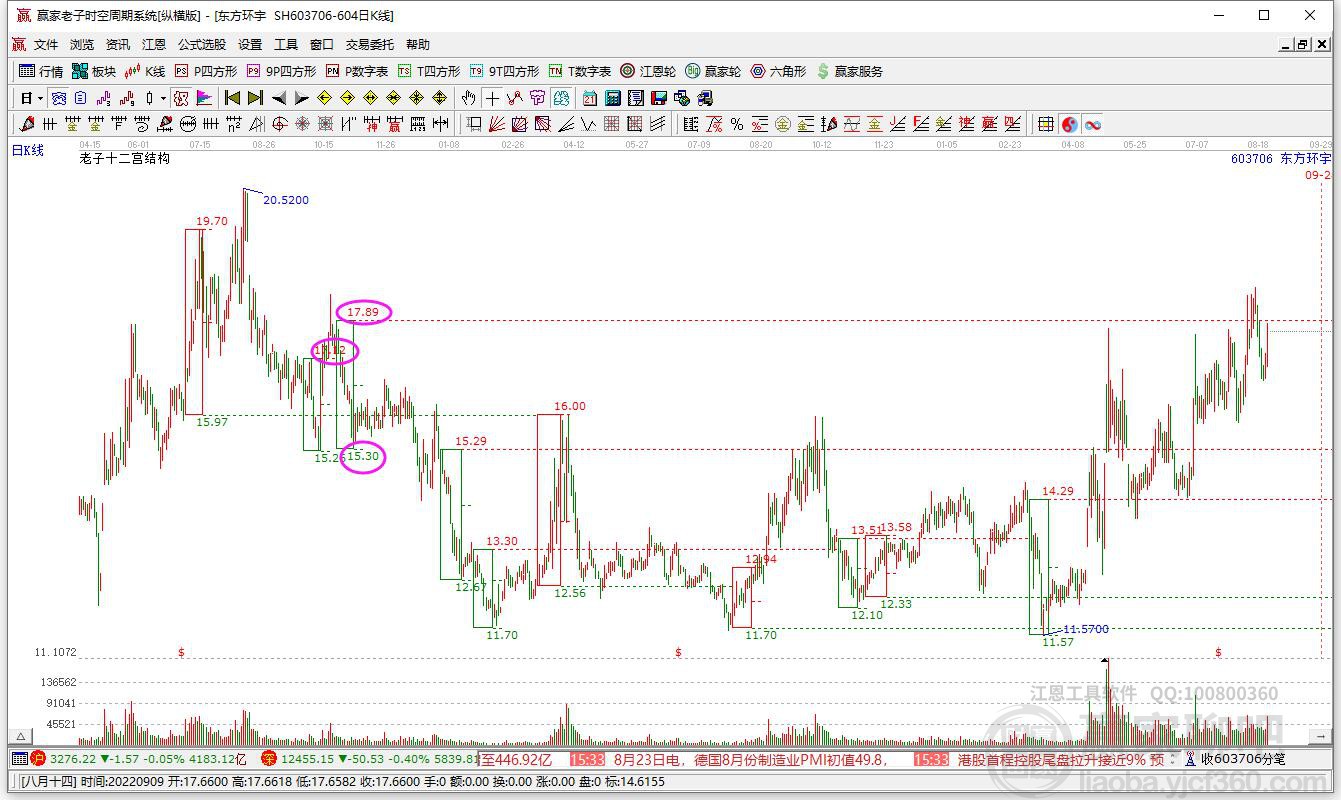Open the P四方形 tool
1341x800 pixels.
coord(206,71)
